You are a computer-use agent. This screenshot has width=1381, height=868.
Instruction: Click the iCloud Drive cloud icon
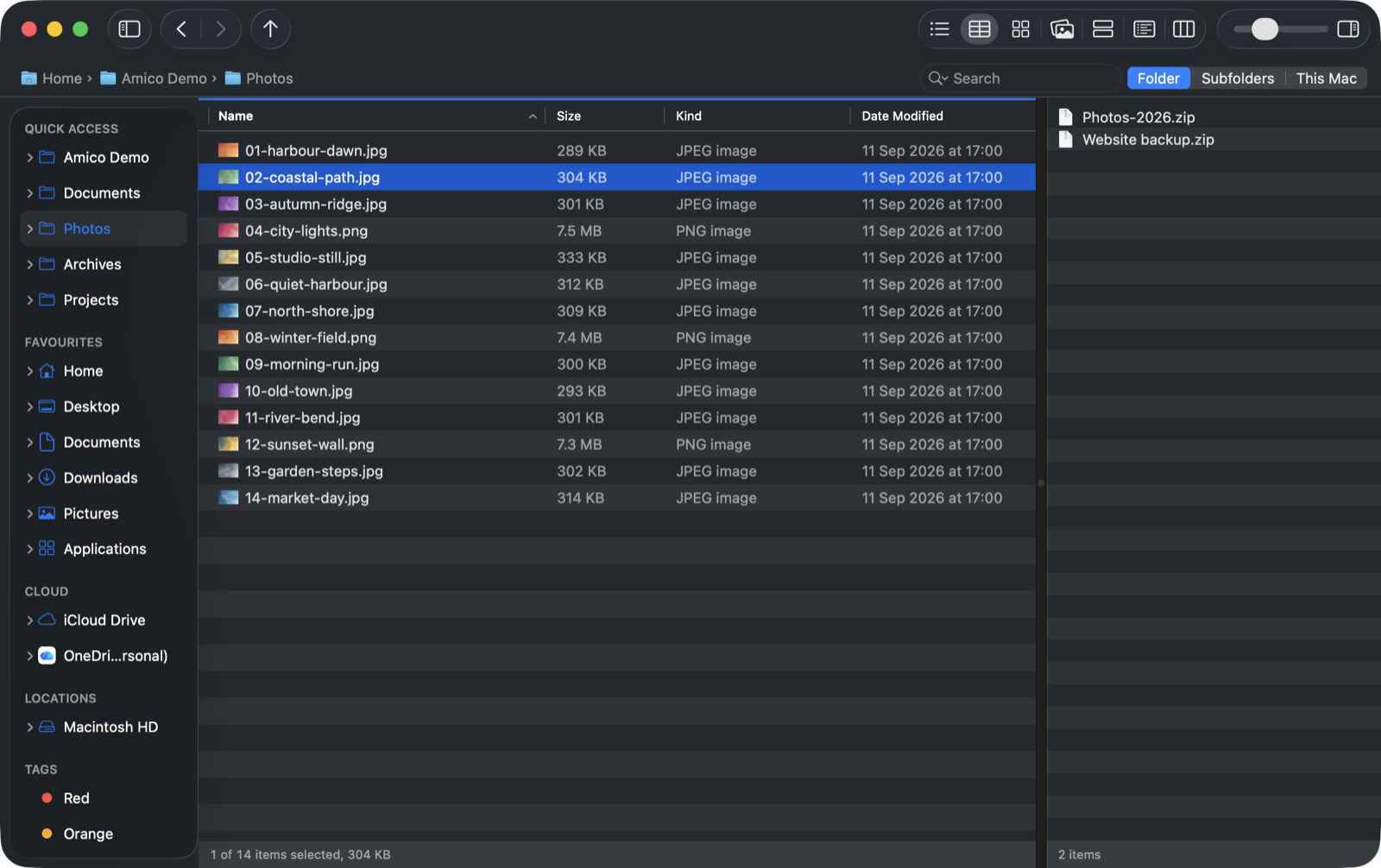[47, 620]
